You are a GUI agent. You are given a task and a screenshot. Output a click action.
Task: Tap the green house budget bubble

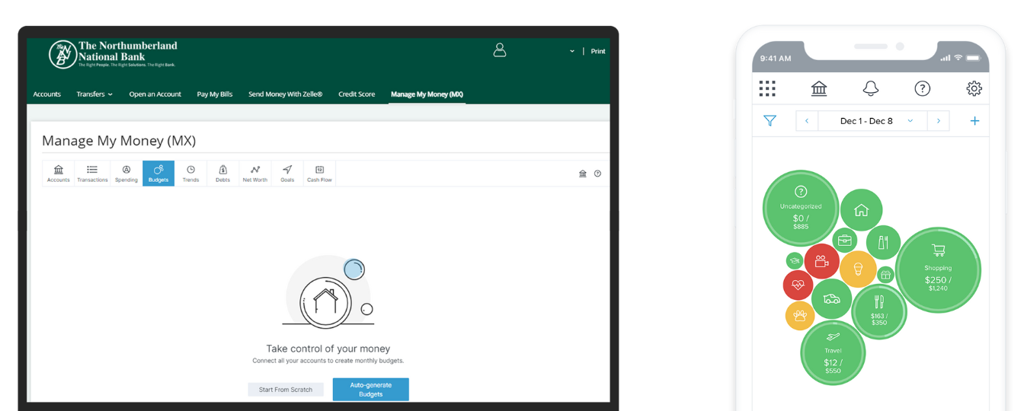pos(861,210)
